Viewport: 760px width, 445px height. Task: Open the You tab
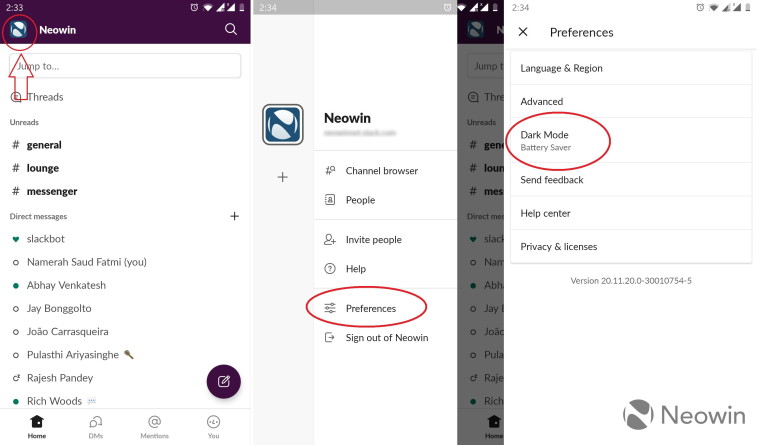tap(213, 427)
